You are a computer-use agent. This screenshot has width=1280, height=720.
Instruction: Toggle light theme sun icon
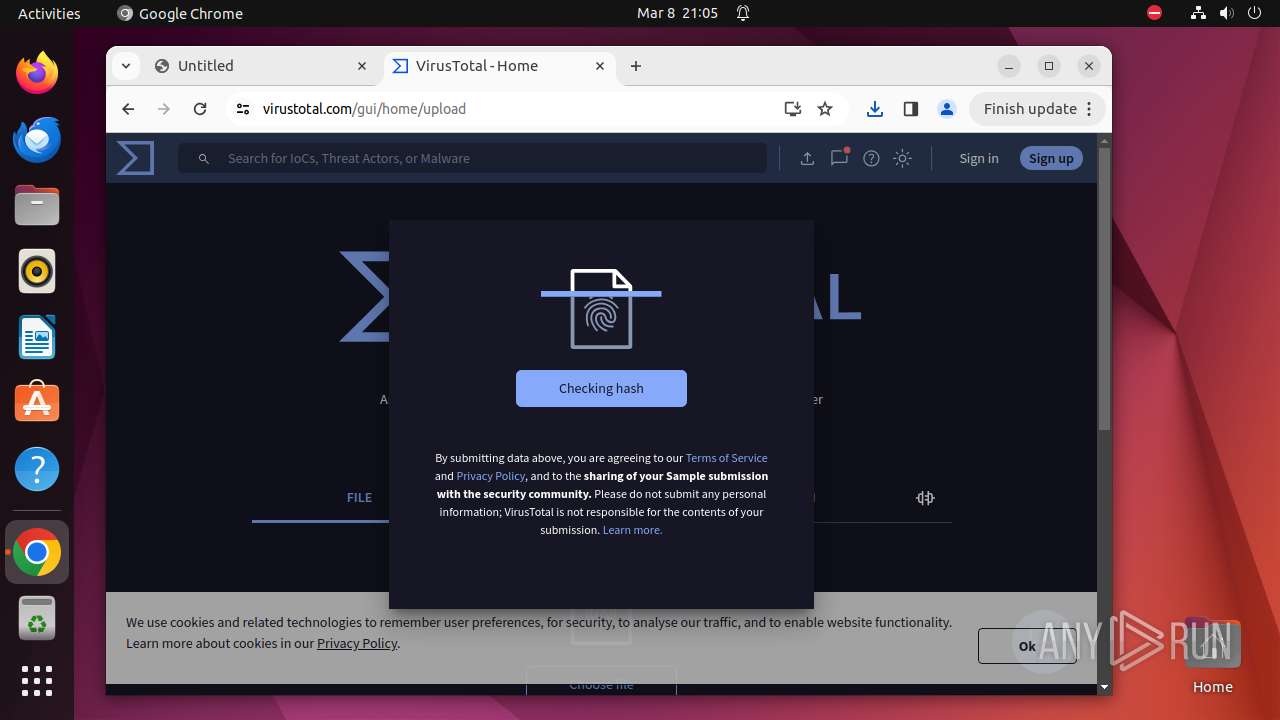click(903, 158)
